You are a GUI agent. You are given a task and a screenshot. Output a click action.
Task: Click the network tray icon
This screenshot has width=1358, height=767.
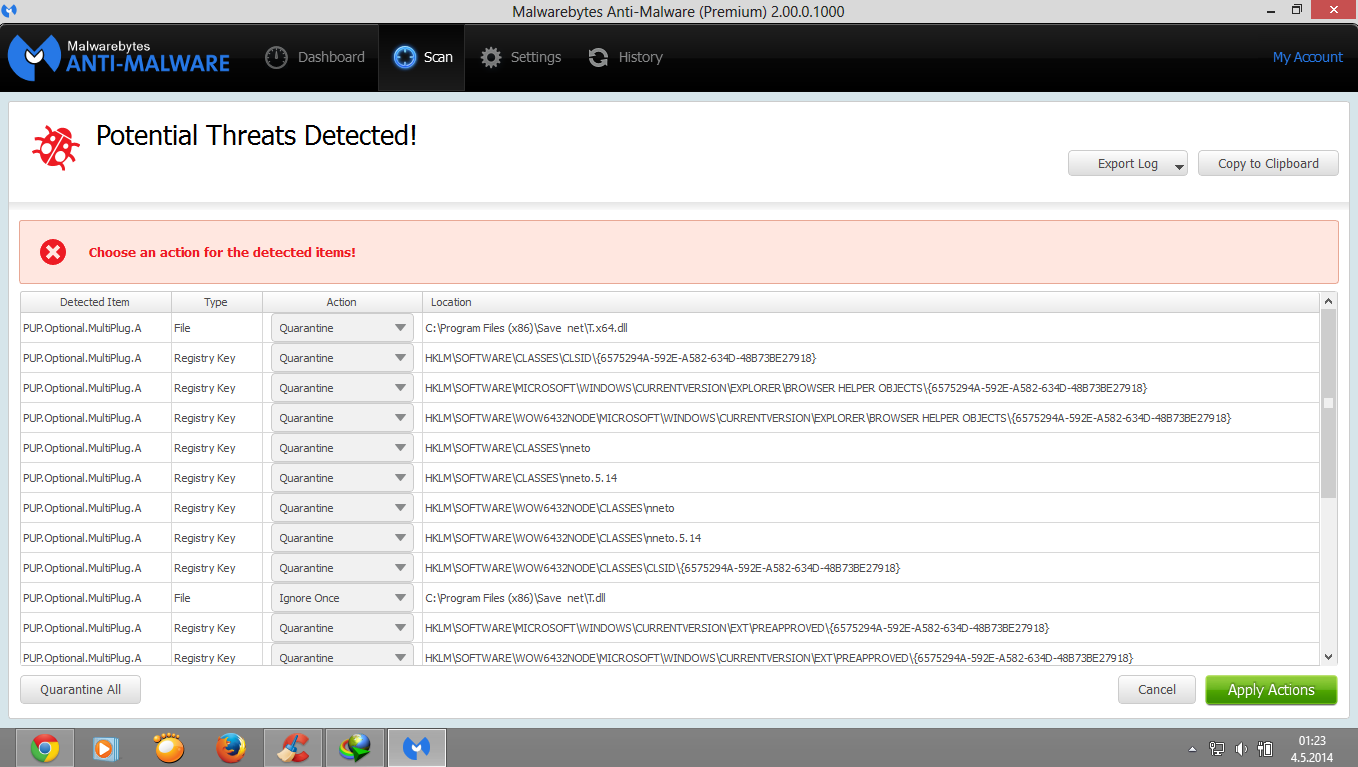click(1217, 749)
